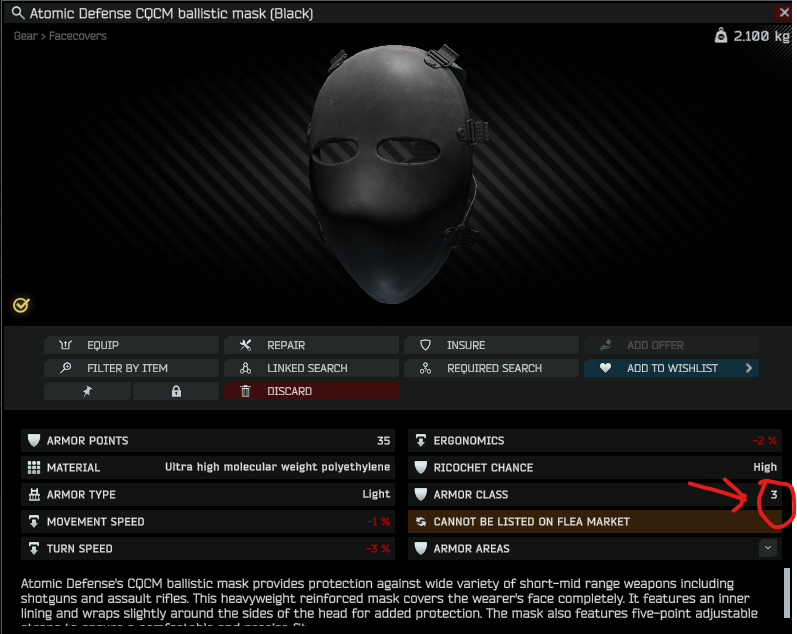Viewport: 797px width, 634px height.
Task: Click the Equip hanger icon
Action: point(66,345)
